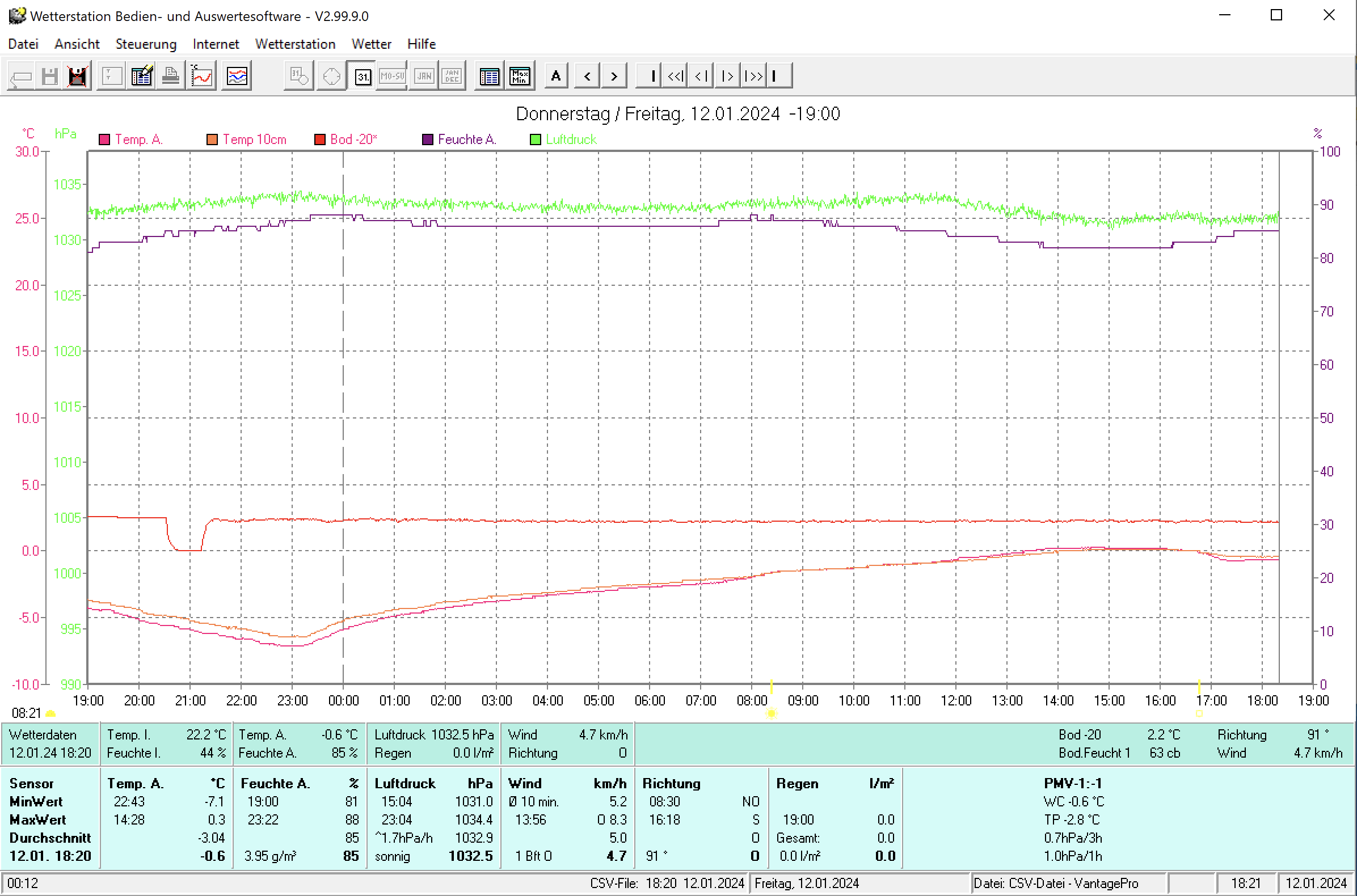Click the multi-line graph icon

point(237,76)
